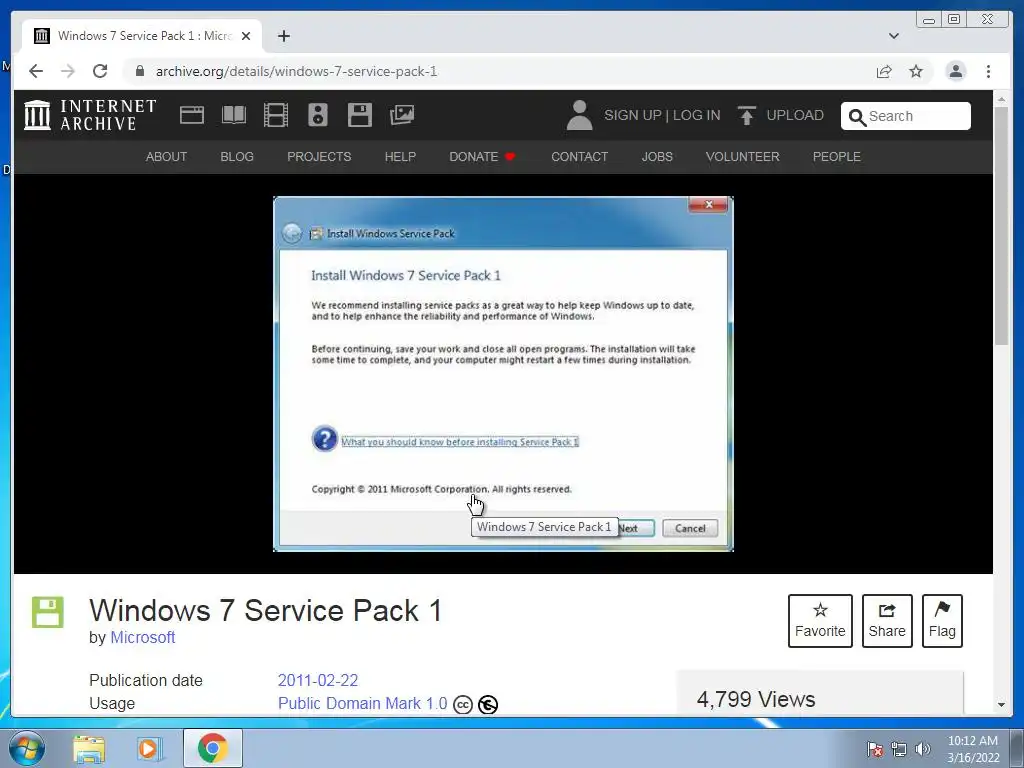Share this page from the address bar
Screen dimensions: 1024x768
[x=884, y=71]
